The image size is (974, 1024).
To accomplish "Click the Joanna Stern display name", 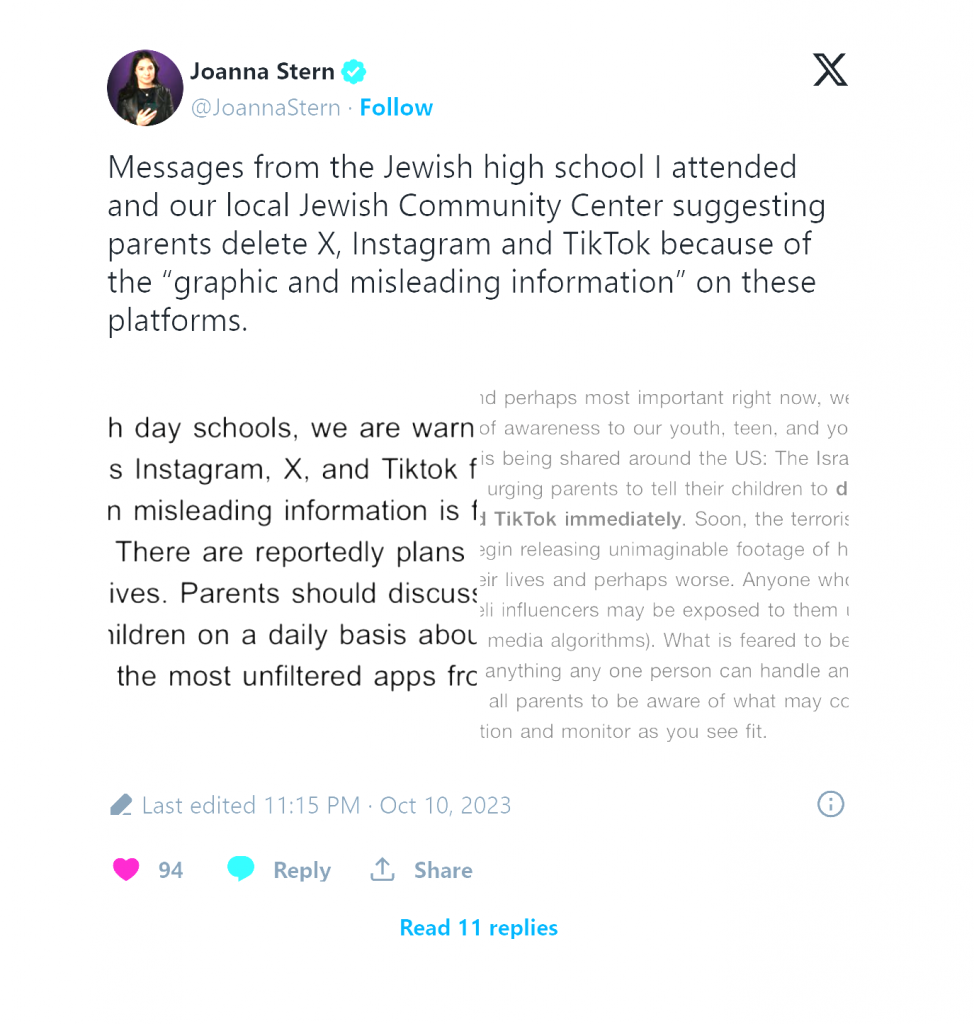I will (262, 71).
